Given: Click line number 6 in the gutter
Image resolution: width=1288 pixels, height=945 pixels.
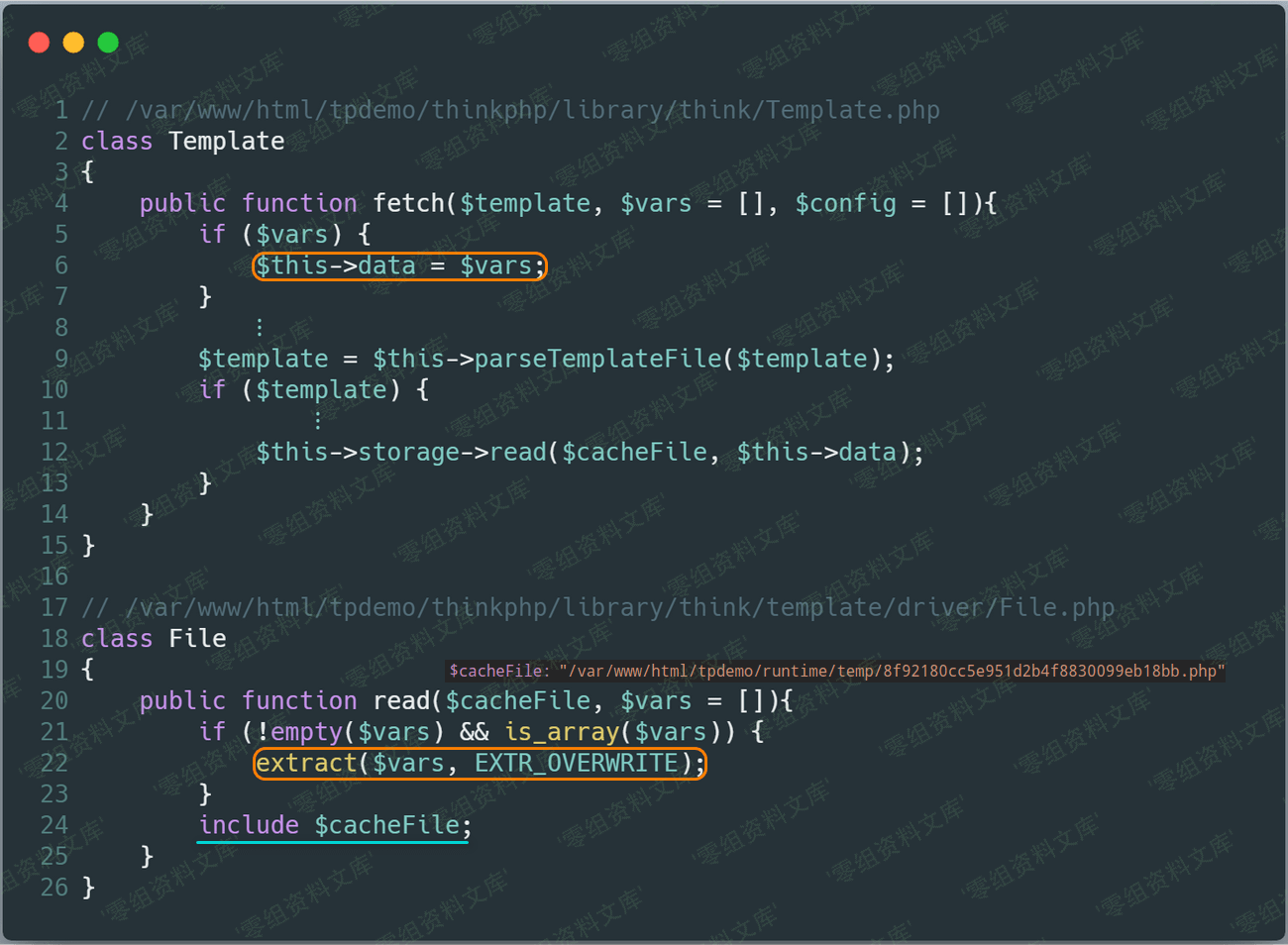Looking at the screenshot, I should coord(61,265).
